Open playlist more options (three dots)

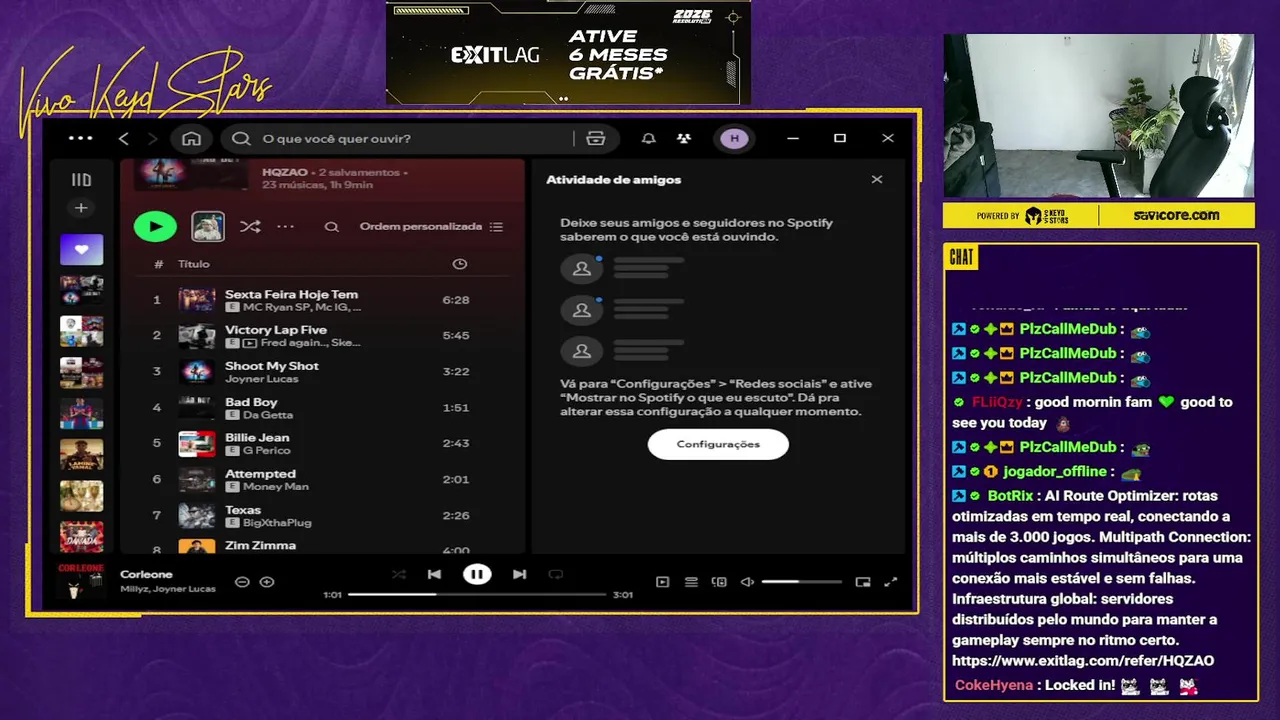pyautogui.click(x=286, y=227)
